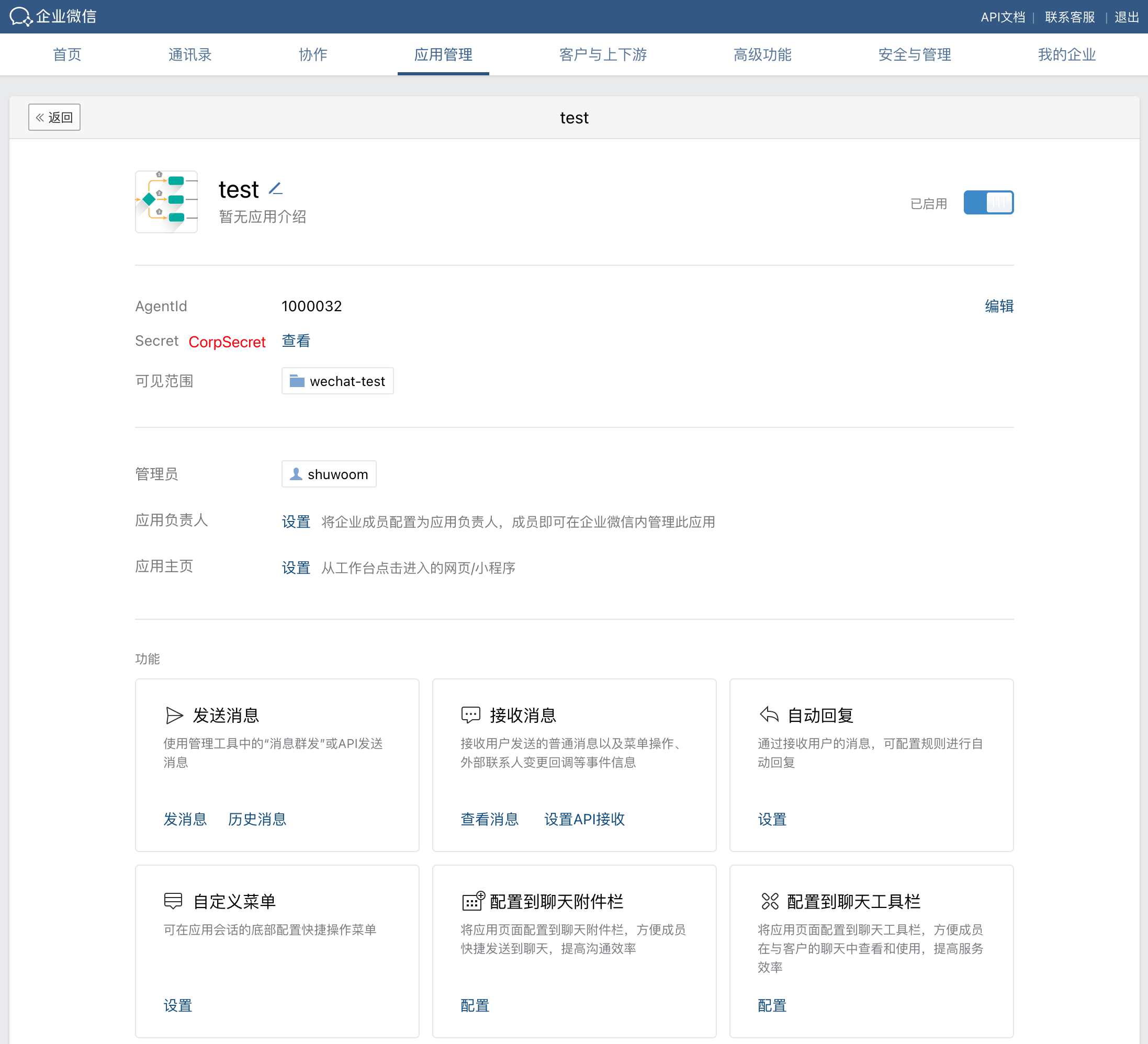Click the 配置到聊天附件栏 icon
Viewport: 1148px width, 1044px height.
[x=472, y=901]
